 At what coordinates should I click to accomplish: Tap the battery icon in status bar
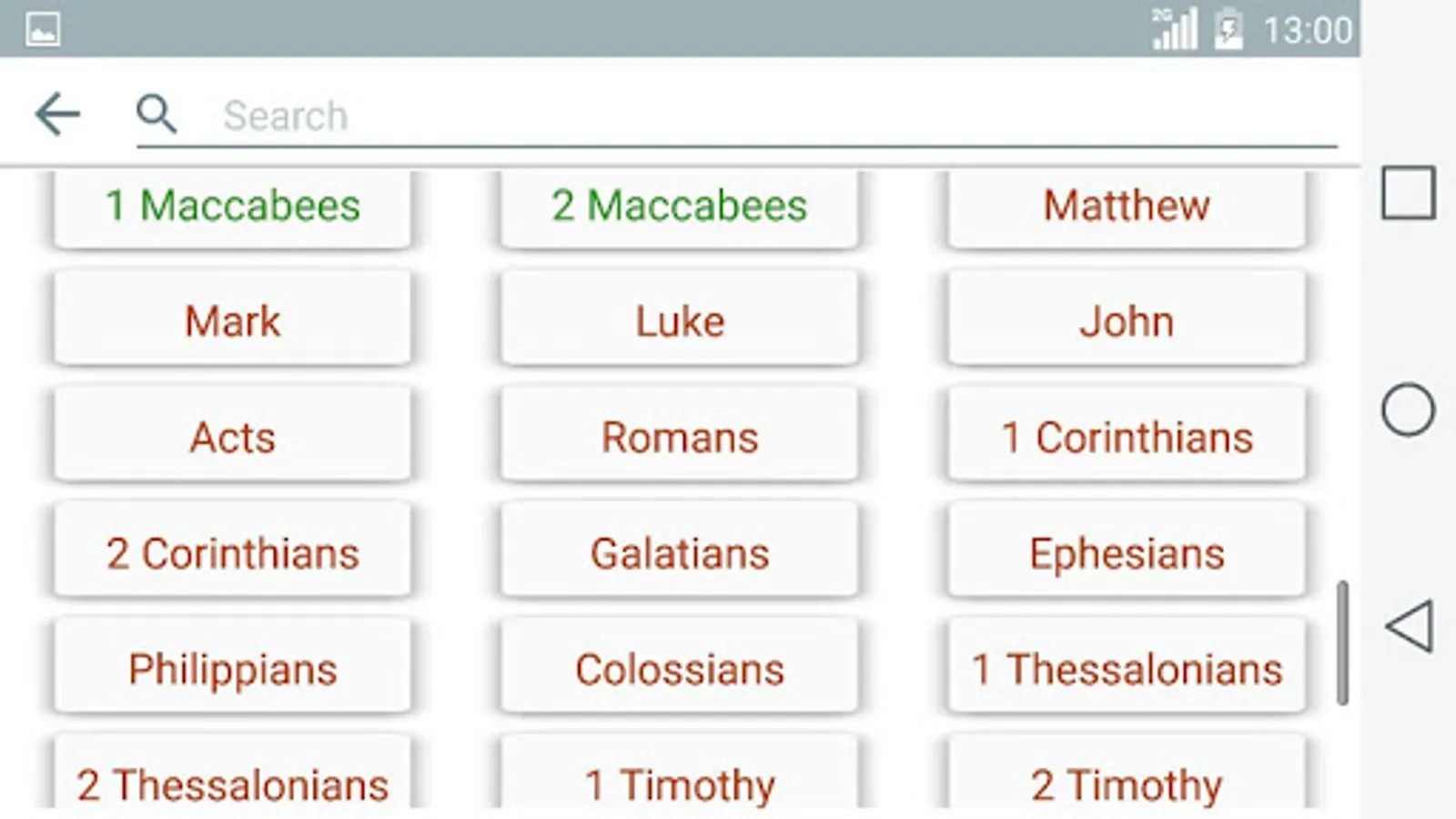tap(1228, 30)
